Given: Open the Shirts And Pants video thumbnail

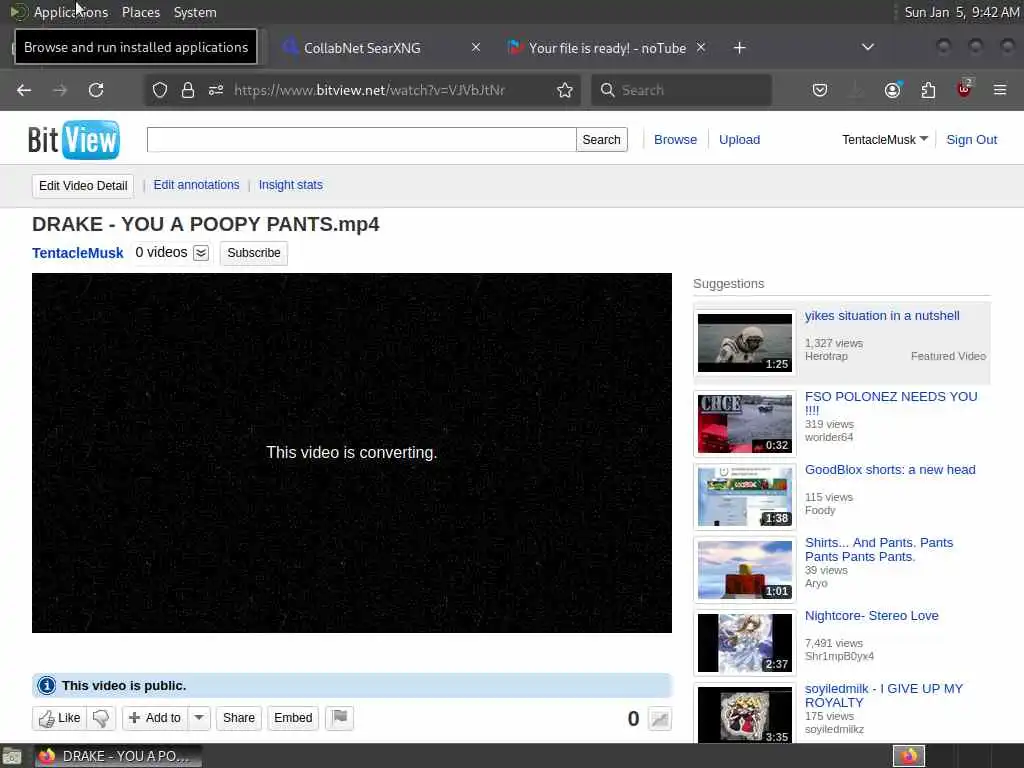Looking at the screenshot, I should coord(744,570).
